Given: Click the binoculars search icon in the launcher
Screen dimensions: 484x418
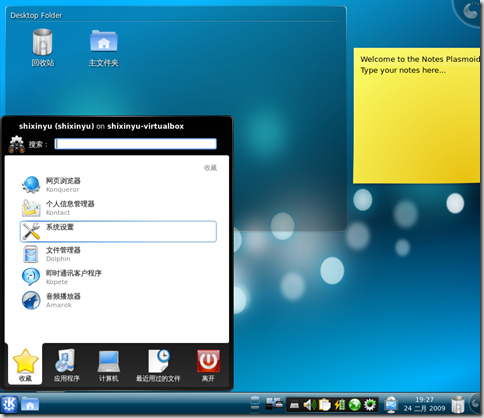Looking at the screenshot, I should tap(16, 144).
